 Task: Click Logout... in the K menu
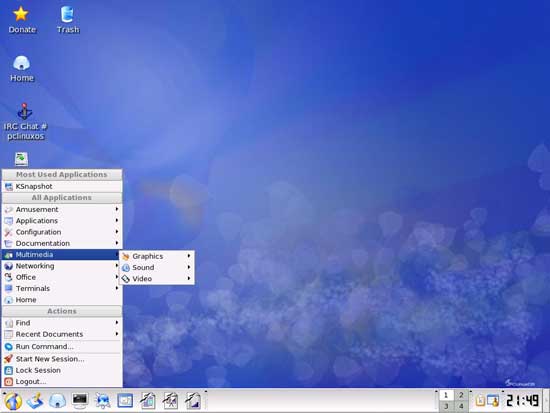tap(62, 381)
